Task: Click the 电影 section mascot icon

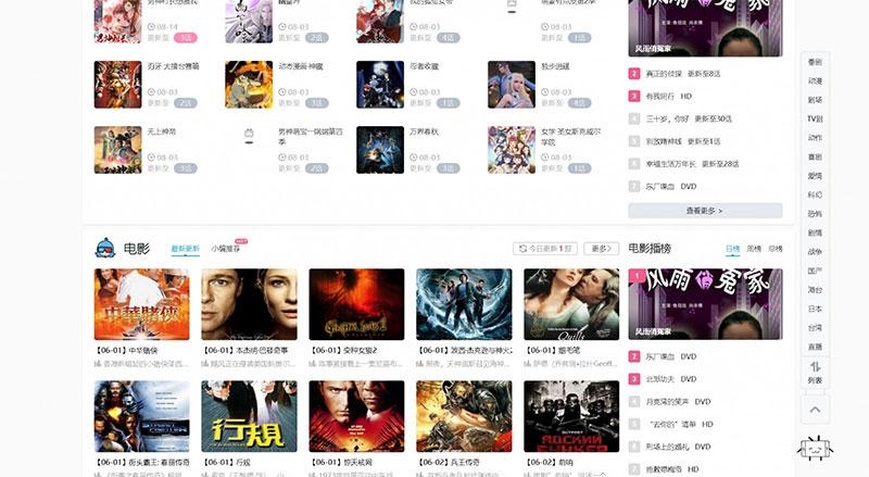Action: 105,248
